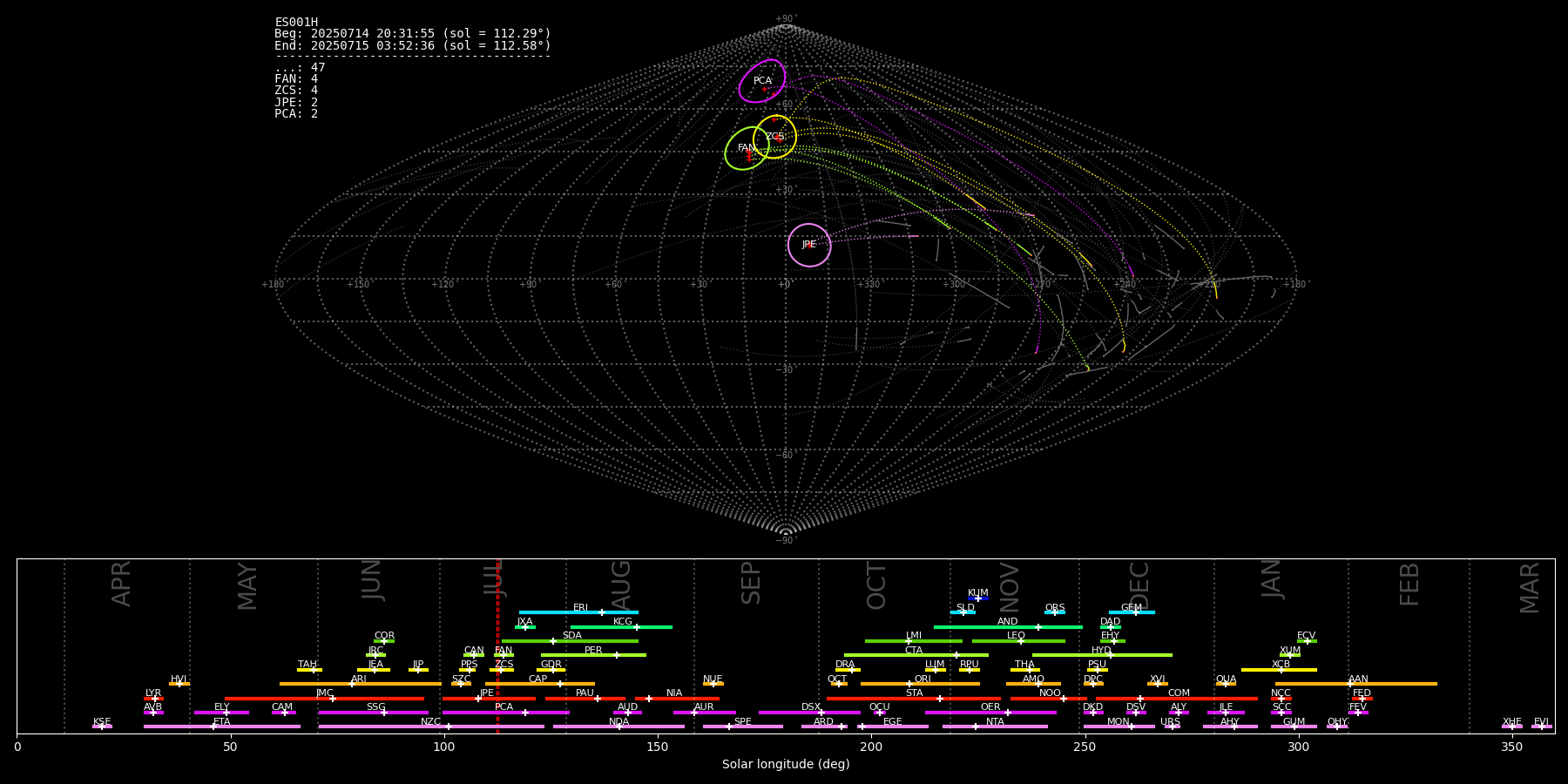Click the QUA shower bar in the timeline

click(1226, 684)
